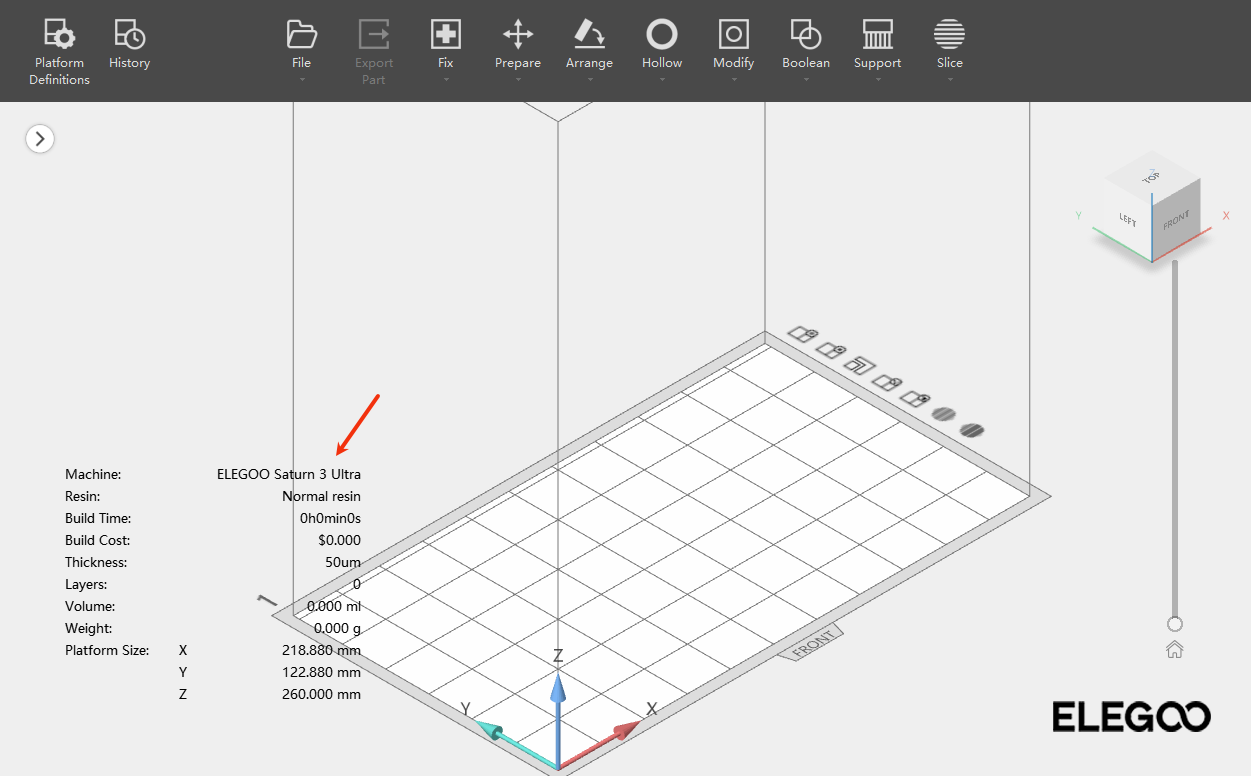Viewport: 1251px width, 776px height.
Task: Click the Machine: label
Action: click(x=93, y=474)
